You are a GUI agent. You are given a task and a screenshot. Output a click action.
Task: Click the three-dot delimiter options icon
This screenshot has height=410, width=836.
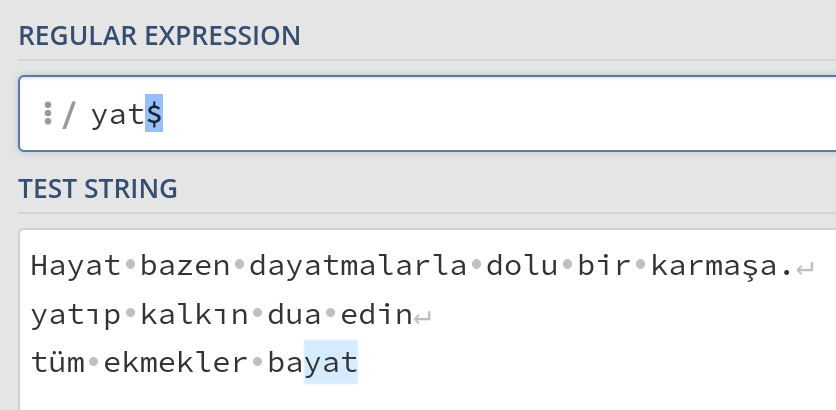[47, 115]
